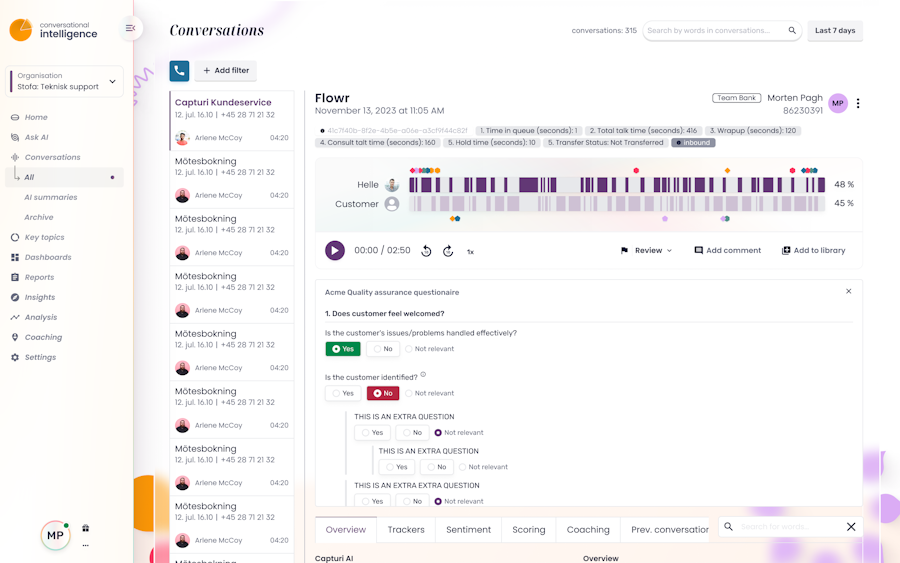Image resolution: width=900 pixels, height=563 pixels.
Task: Select No for issues handled effectively
Action: 383,349
